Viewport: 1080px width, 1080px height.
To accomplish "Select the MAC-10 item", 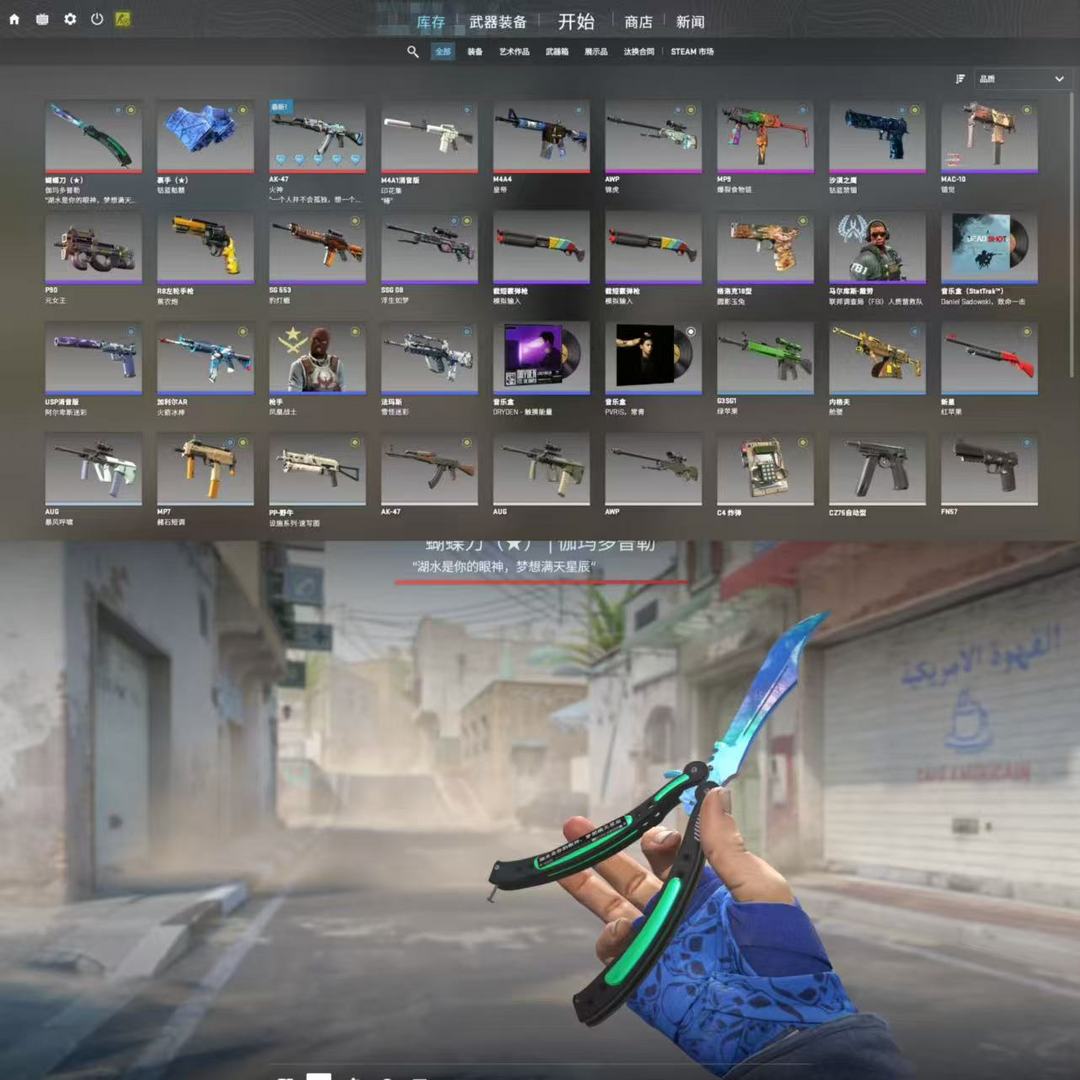I will coord(990,137).
